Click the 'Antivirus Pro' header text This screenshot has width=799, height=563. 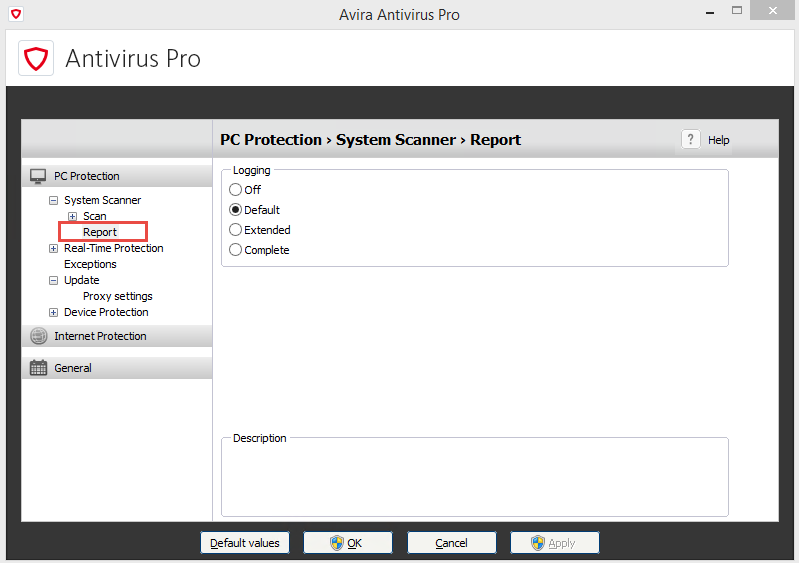pos(133,58)
